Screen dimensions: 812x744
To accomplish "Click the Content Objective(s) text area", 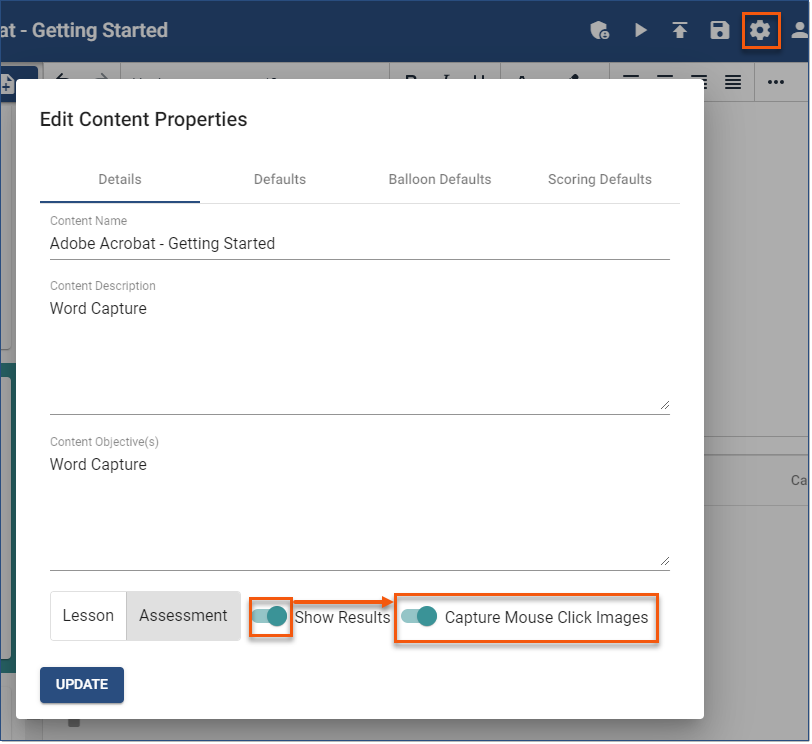I will (x=360, y=512).
